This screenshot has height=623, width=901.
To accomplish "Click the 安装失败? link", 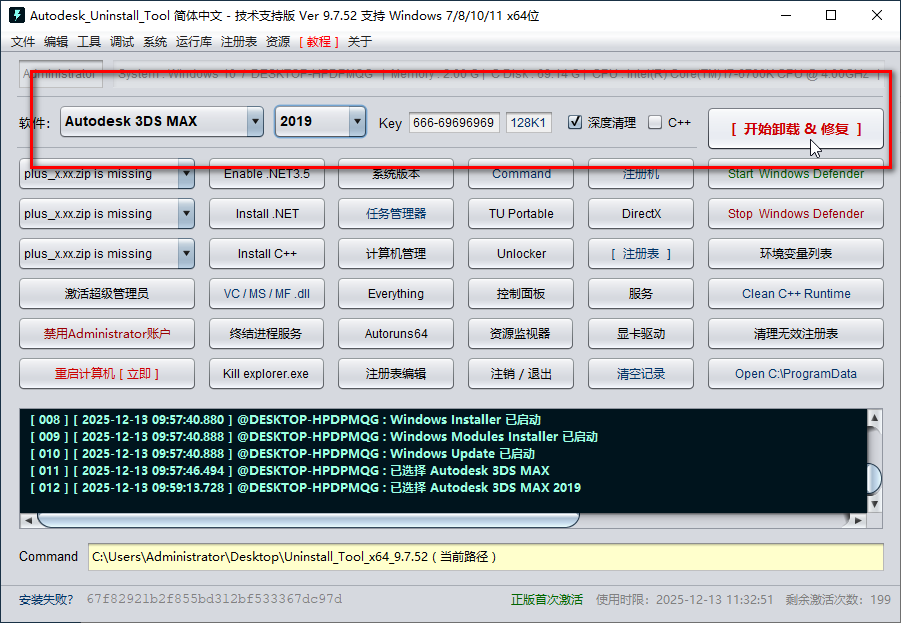I will pos(46,600).
